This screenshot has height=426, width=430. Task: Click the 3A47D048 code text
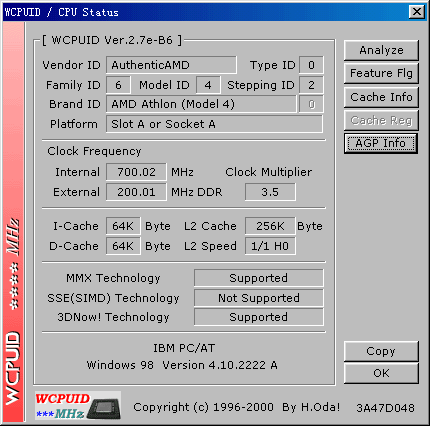pos(385,408)
